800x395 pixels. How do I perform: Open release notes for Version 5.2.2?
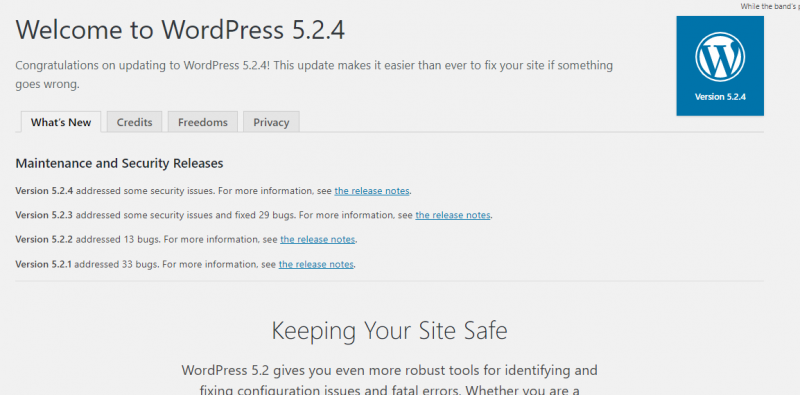pyautogui.click(x=317, y=239)
